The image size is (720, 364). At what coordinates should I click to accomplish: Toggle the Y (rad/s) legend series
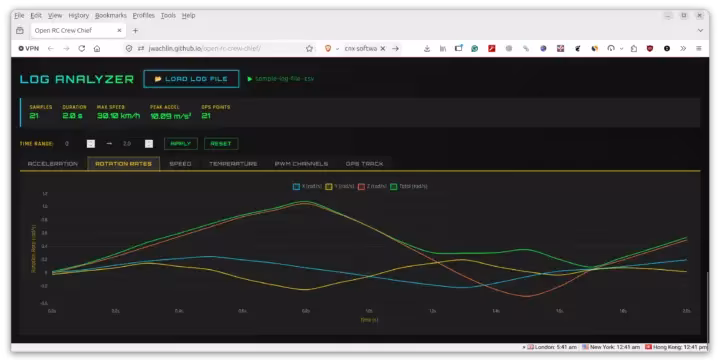[340, 186]
